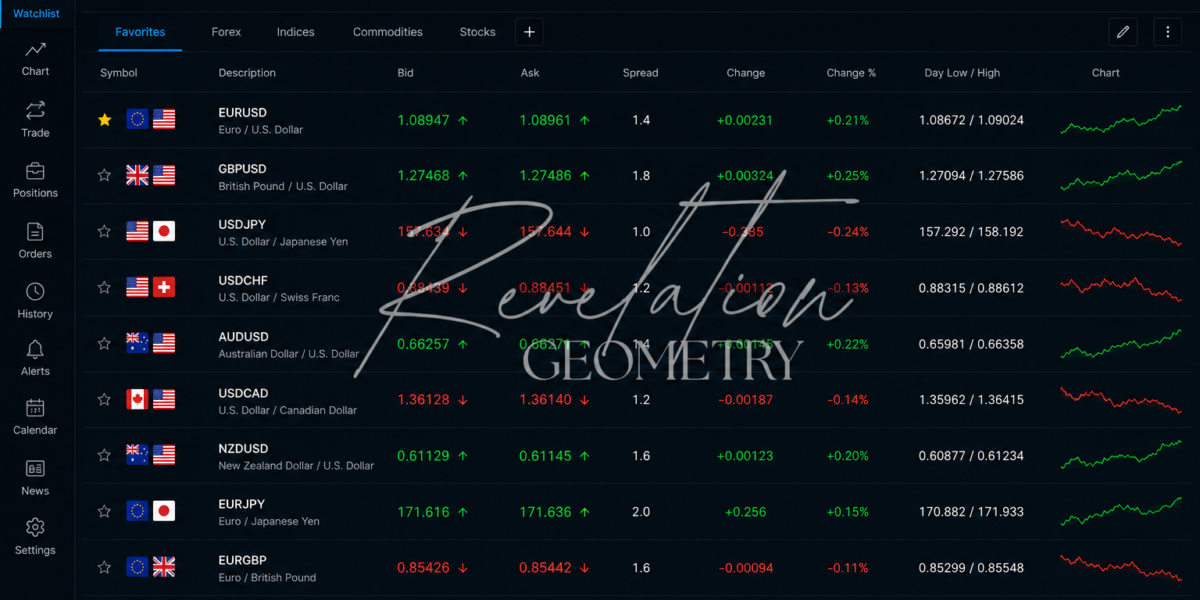Unfavorite EURUSD with the gold star
This screenshot has height=600, width=1200.
pyautogui.click(x=104, y=120)
